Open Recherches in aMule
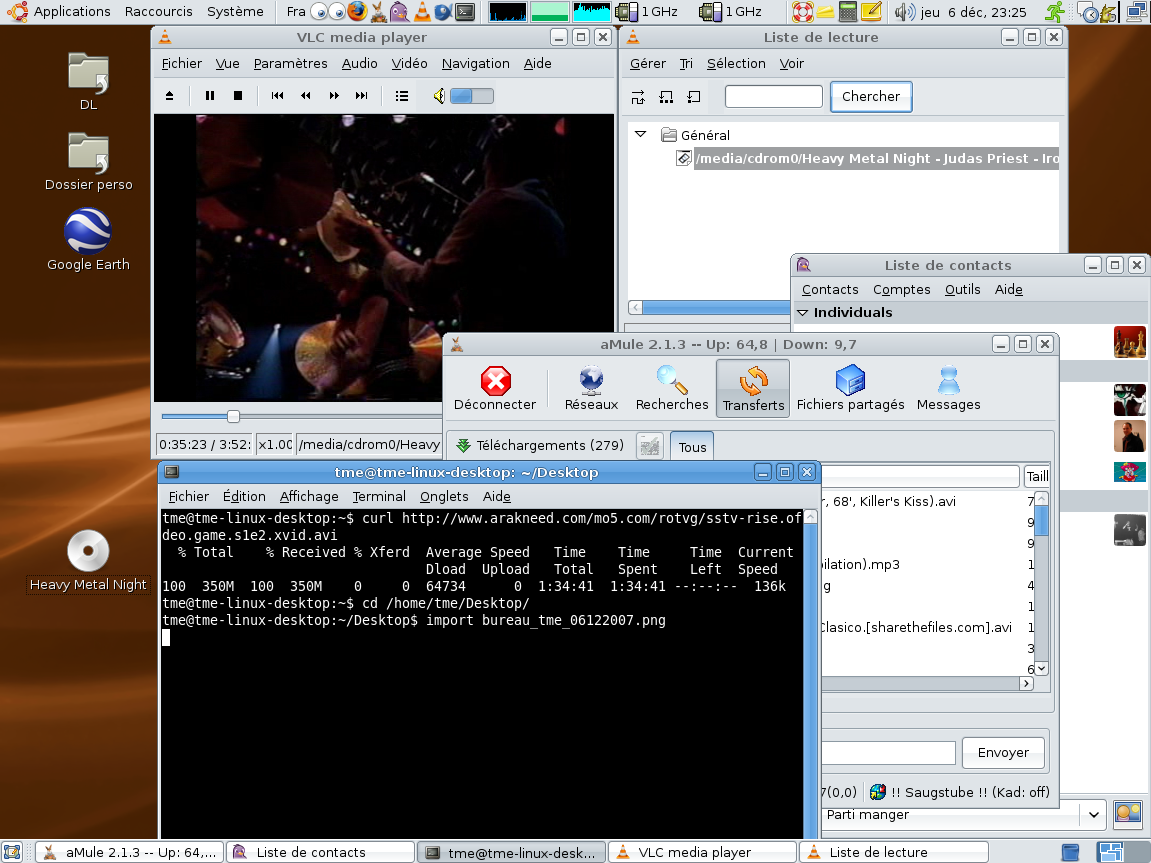 click(x=672, y=388)
